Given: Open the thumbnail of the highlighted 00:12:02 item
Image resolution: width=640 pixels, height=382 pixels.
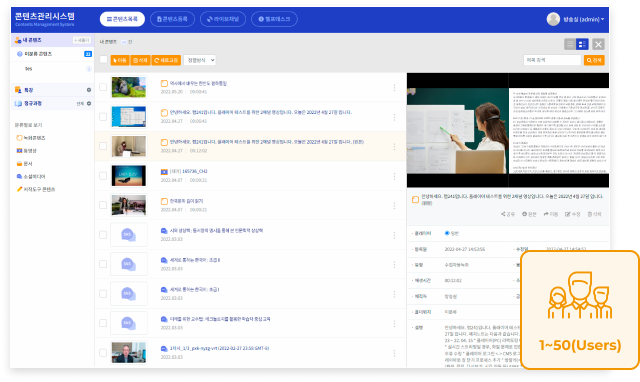Looking at the screenshot, I should pos(129,146).
